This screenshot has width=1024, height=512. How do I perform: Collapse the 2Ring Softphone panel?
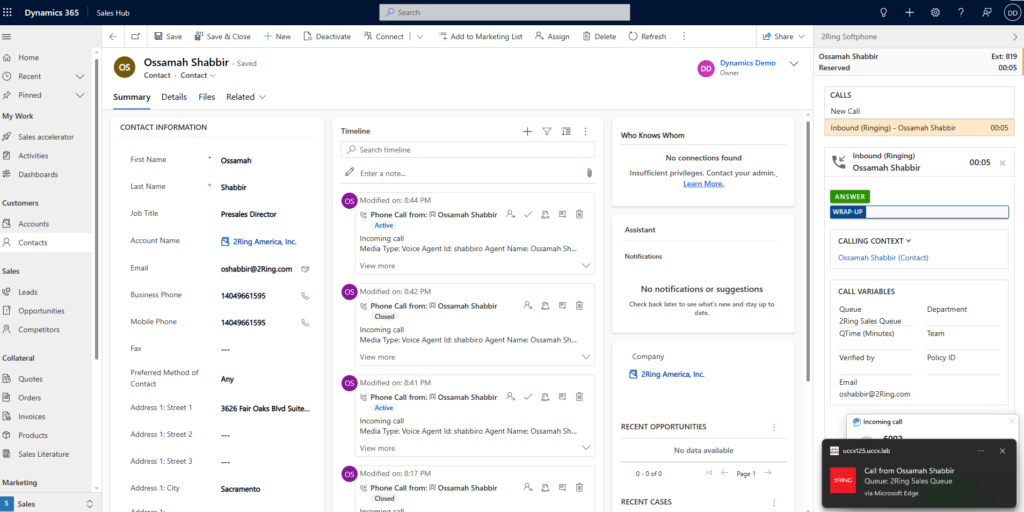point(1013,36)
